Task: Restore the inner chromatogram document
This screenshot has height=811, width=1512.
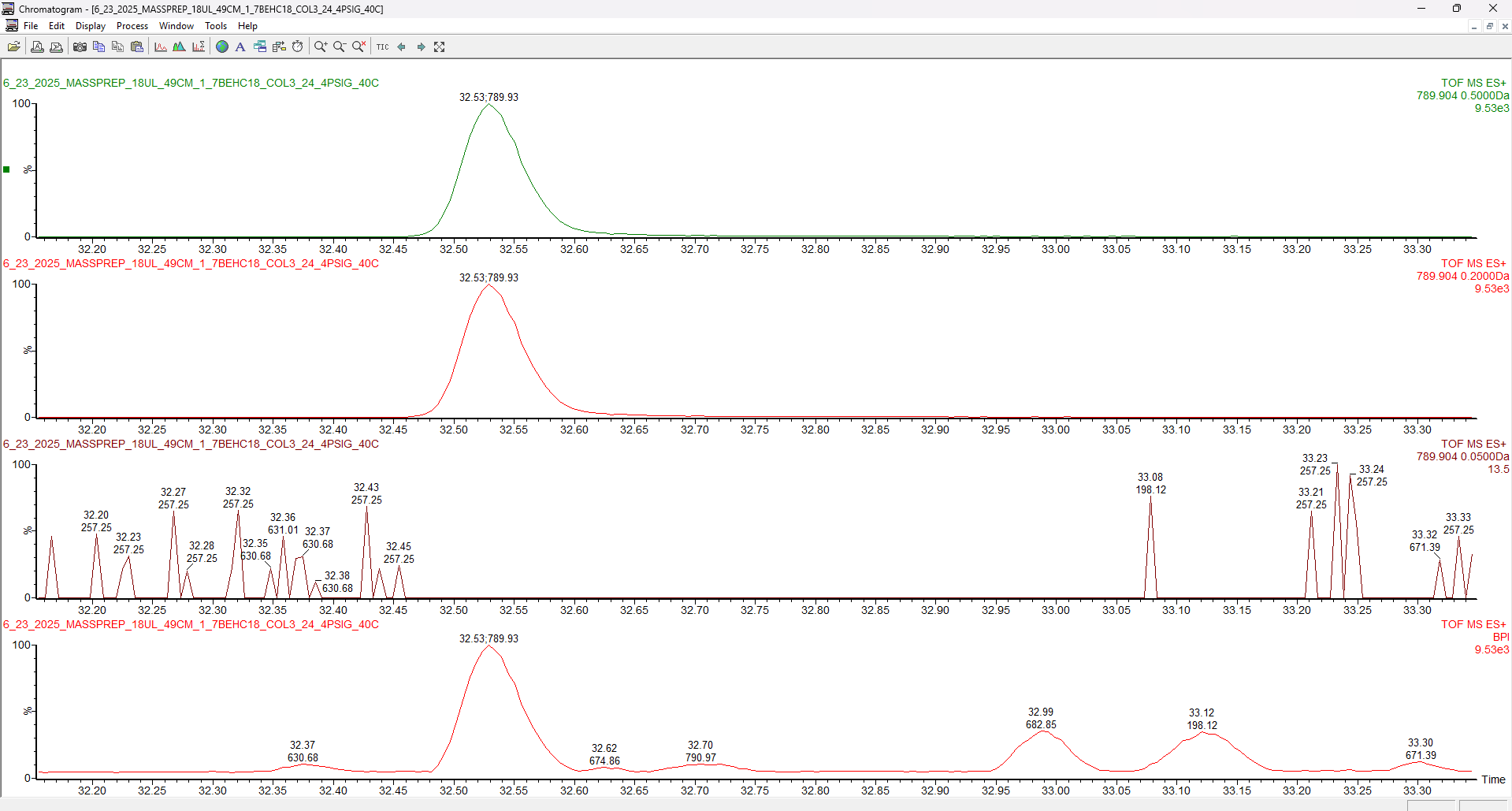Action: 1489,26
